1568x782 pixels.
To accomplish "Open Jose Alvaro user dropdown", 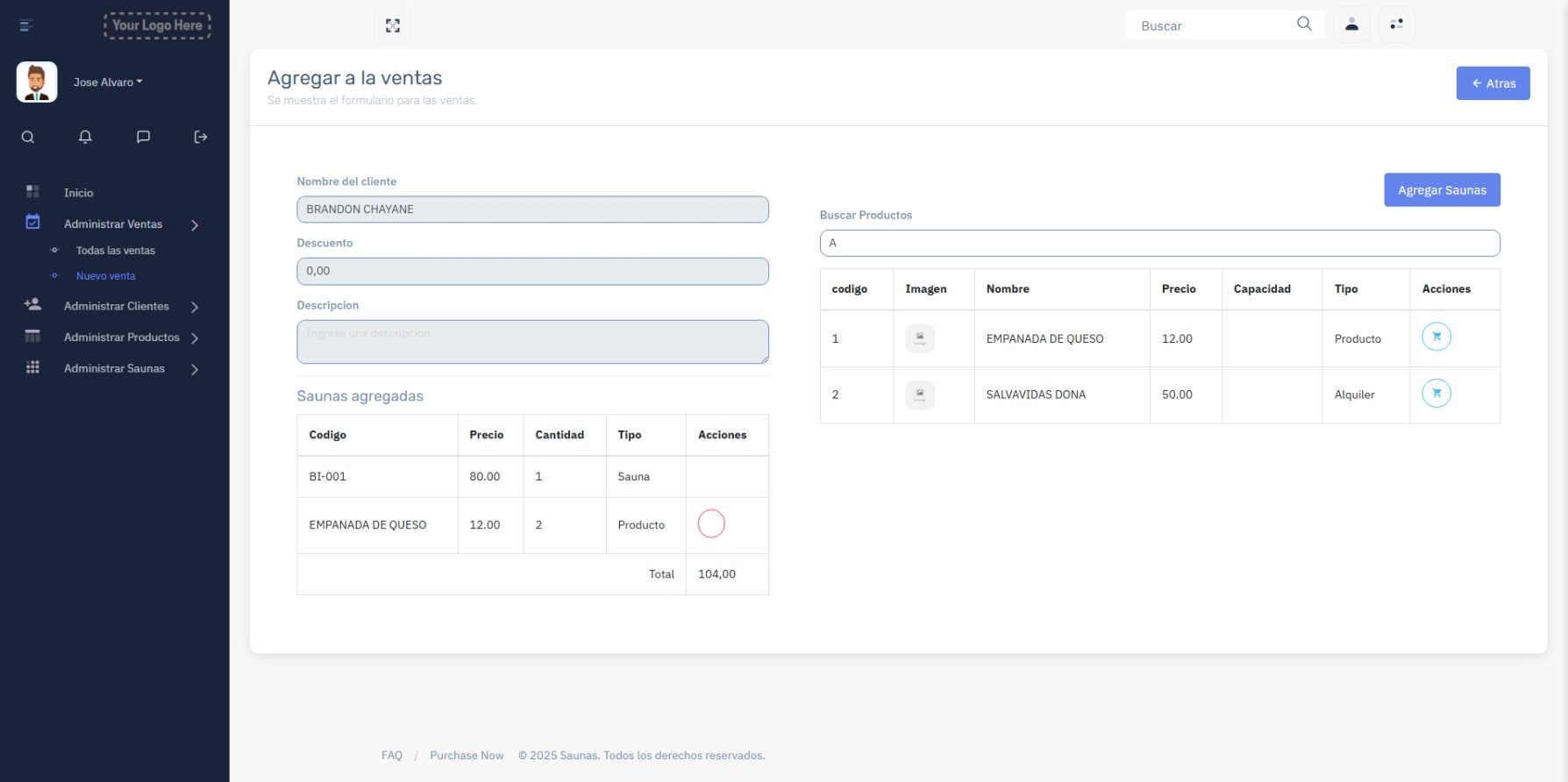I will [x=108, y=82].
